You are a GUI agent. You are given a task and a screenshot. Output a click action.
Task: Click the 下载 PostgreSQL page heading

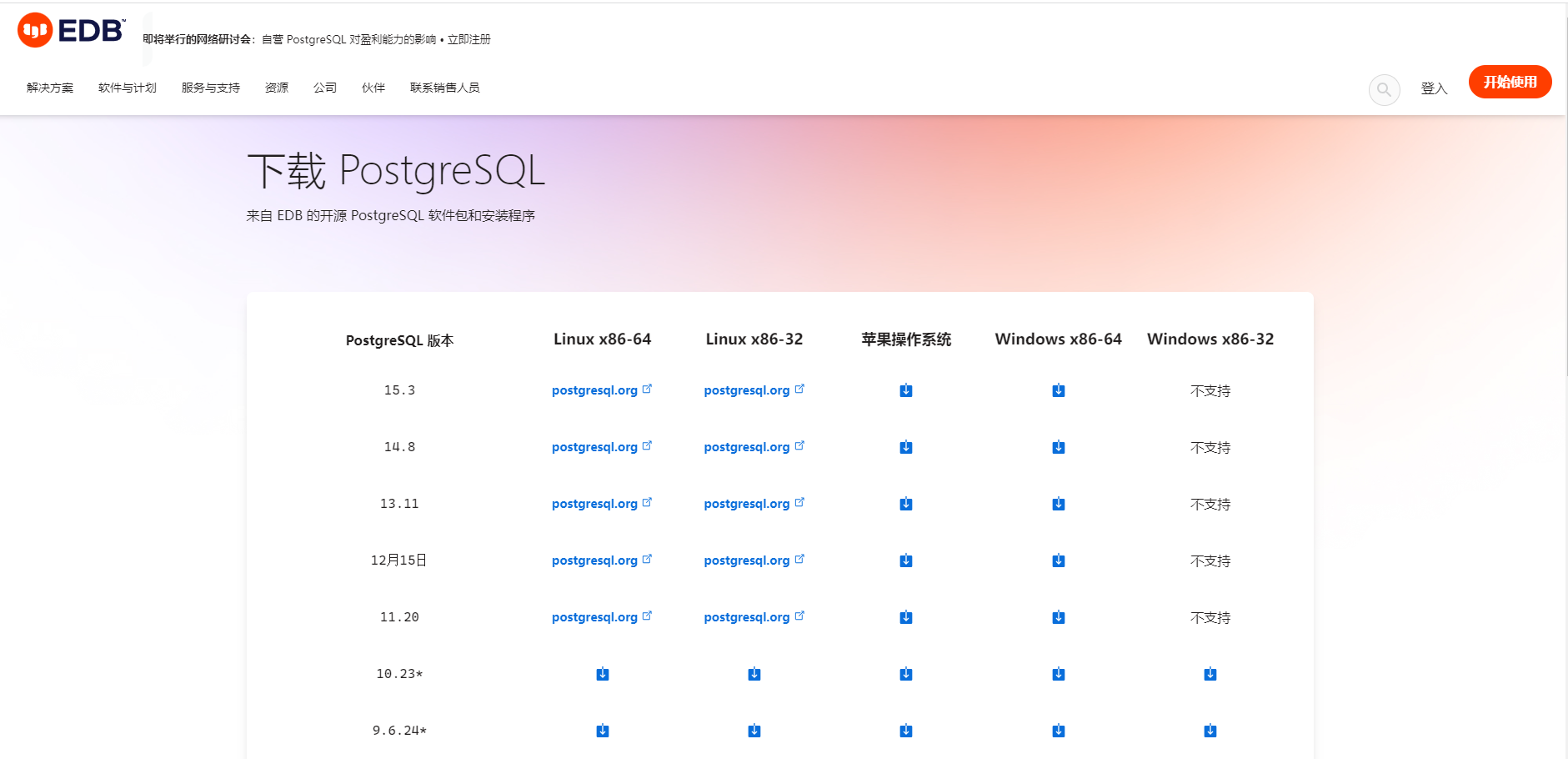(x=396, y=171)
